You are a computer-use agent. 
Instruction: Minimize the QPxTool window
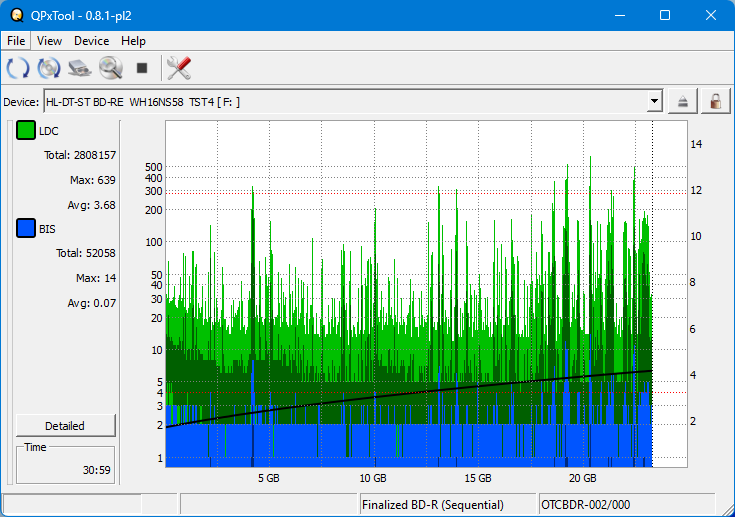[x=620, y=15]
